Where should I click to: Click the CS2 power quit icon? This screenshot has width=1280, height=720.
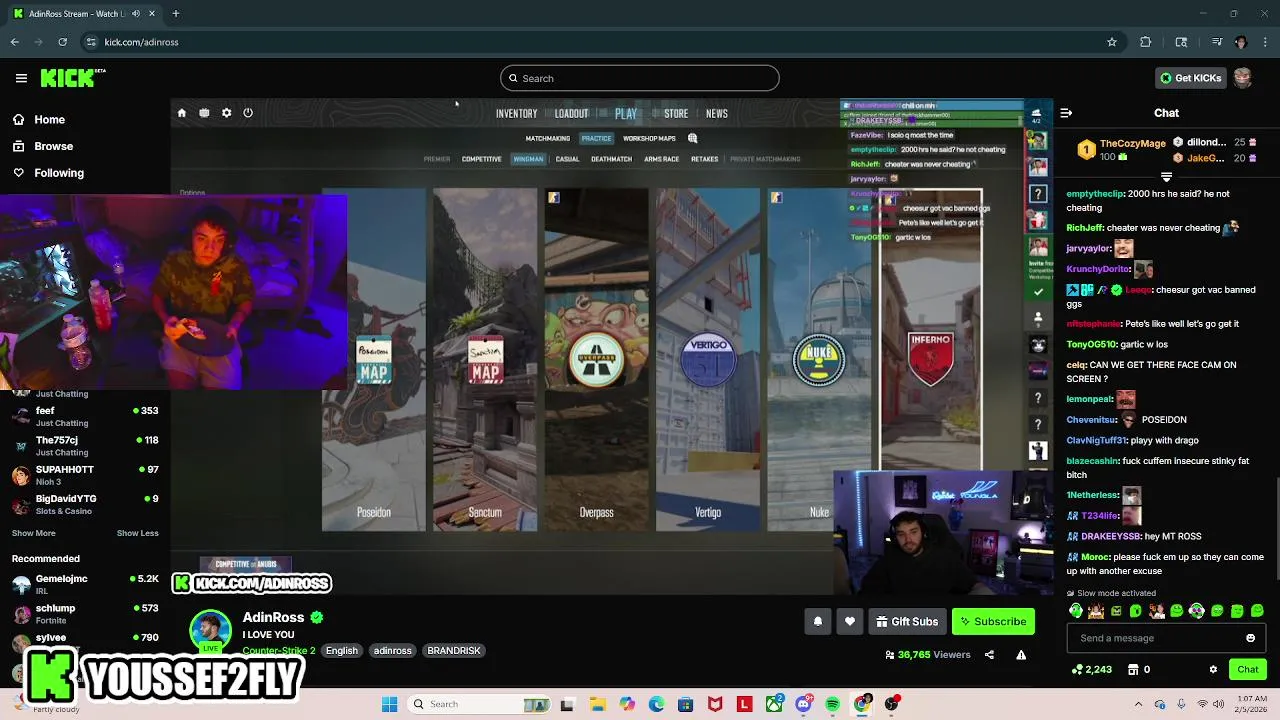click(x=248, y=113)
